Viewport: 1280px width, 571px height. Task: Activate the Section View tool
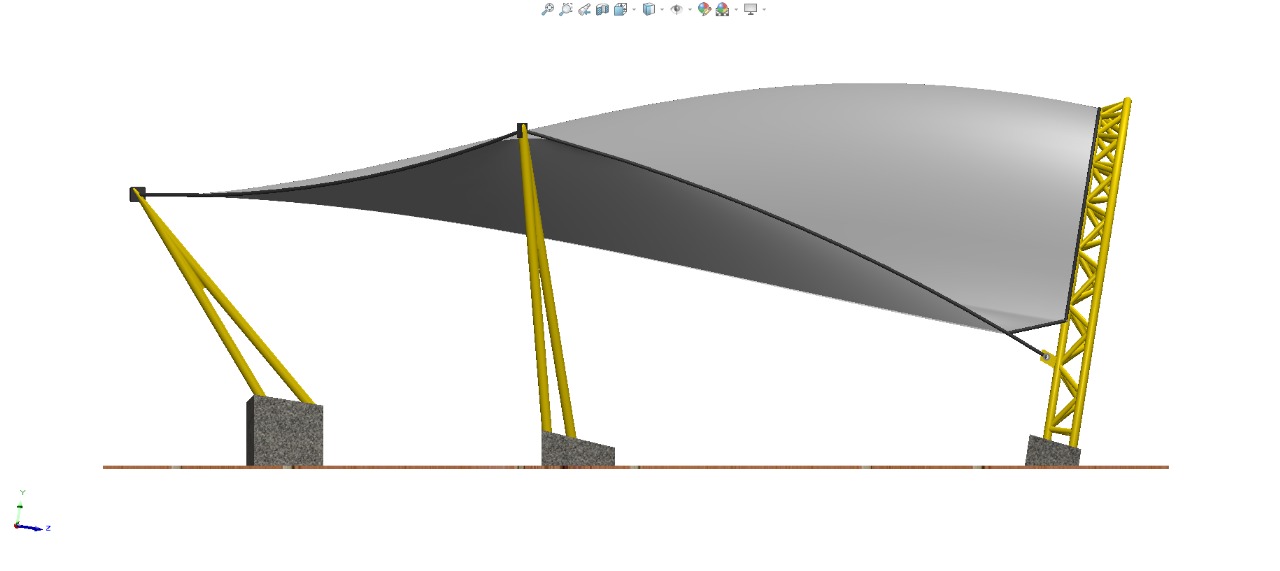point(602,9)
